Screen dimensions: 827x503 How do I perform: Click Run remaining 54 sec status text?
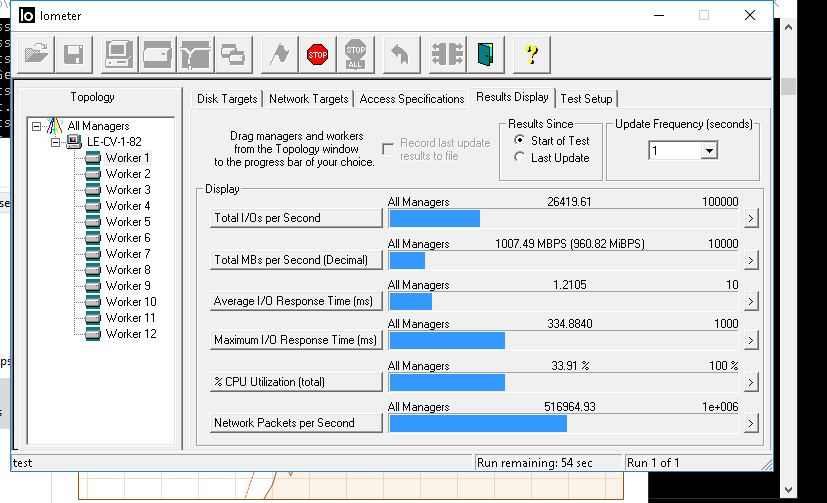click(534, 463)
